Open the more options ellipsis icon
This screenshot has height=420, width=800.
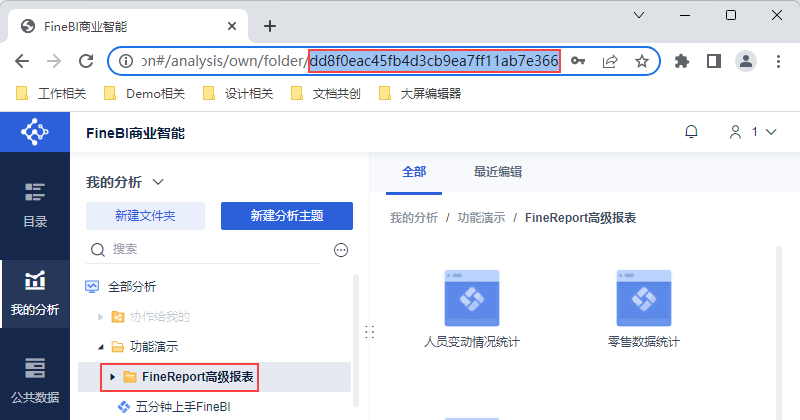click(x=341, y=250)
